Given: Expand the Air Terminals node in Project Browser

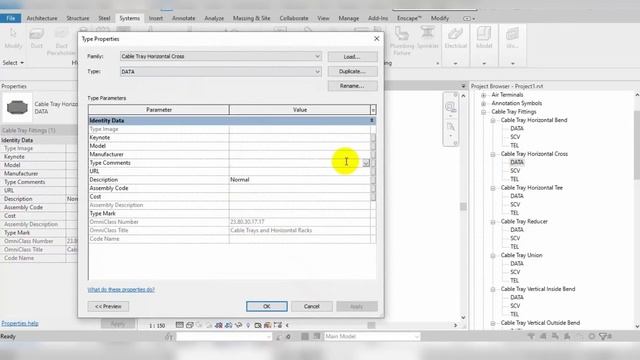Looking at the screenshot, I should coord(484,95).
